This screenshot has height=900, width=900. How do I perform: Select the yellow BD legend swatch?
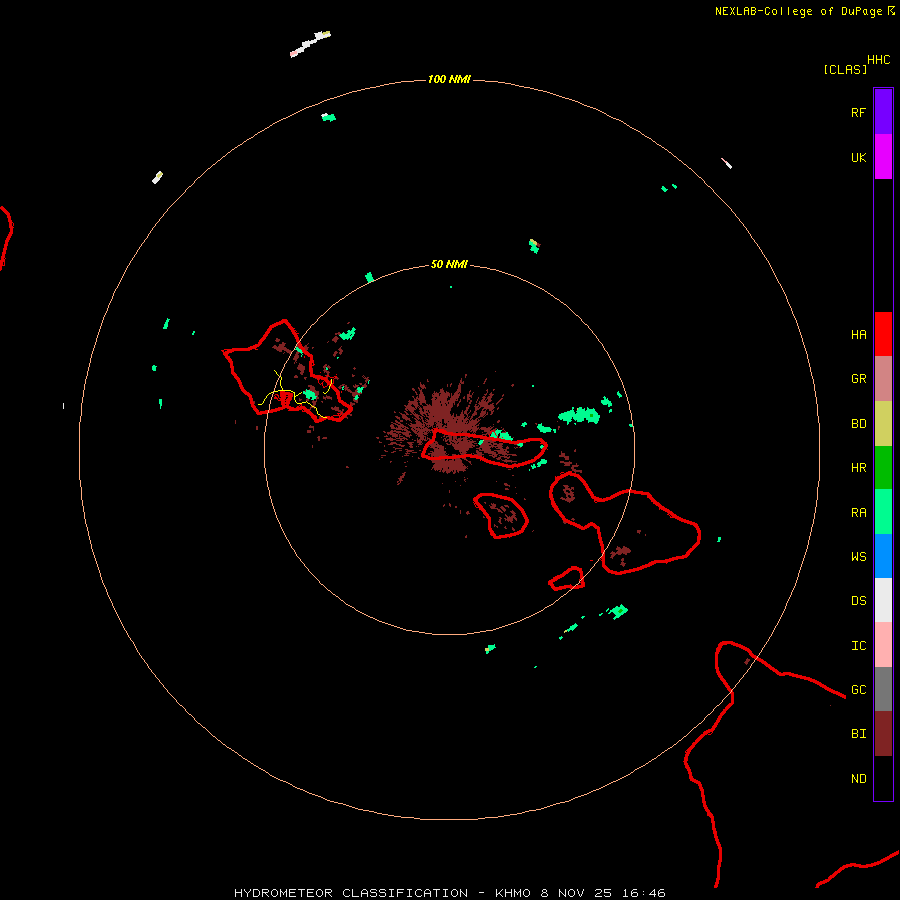click(883, 424)
